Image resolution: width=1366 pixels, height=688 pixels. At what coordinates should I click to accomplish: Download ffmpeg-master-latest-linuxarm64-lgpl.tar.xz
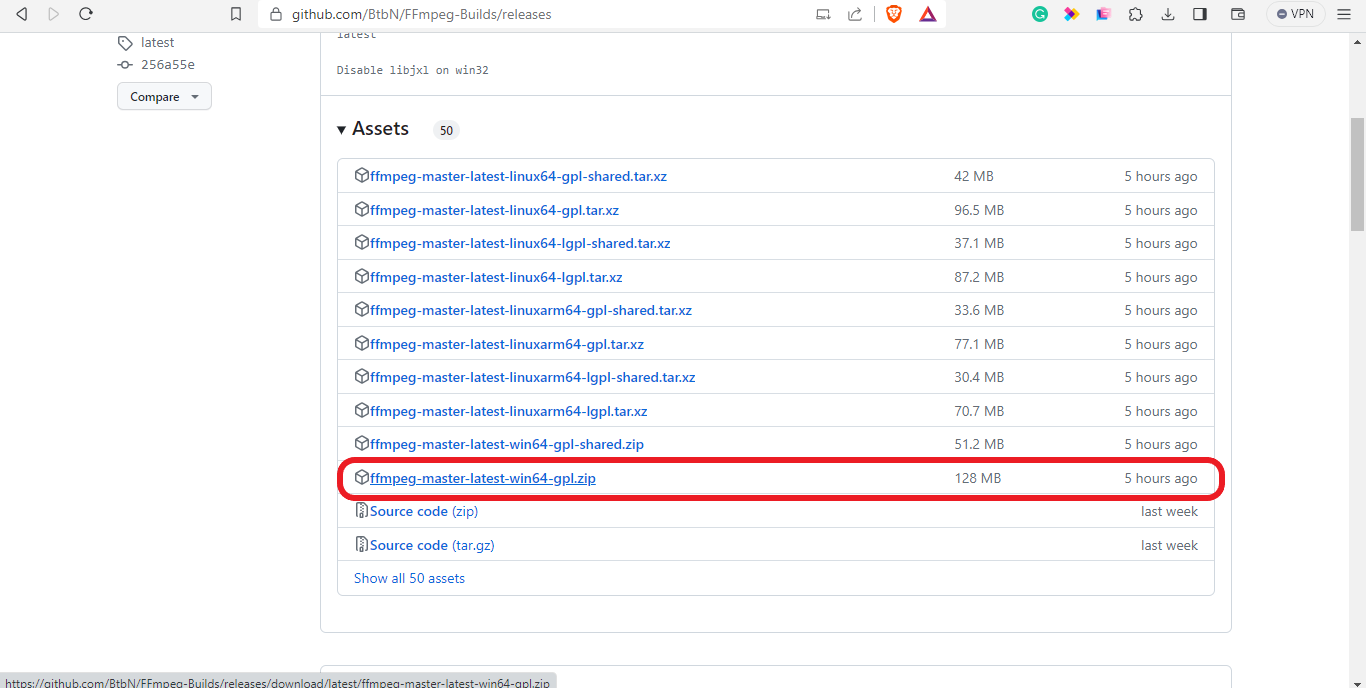click(x=508, y=411)
